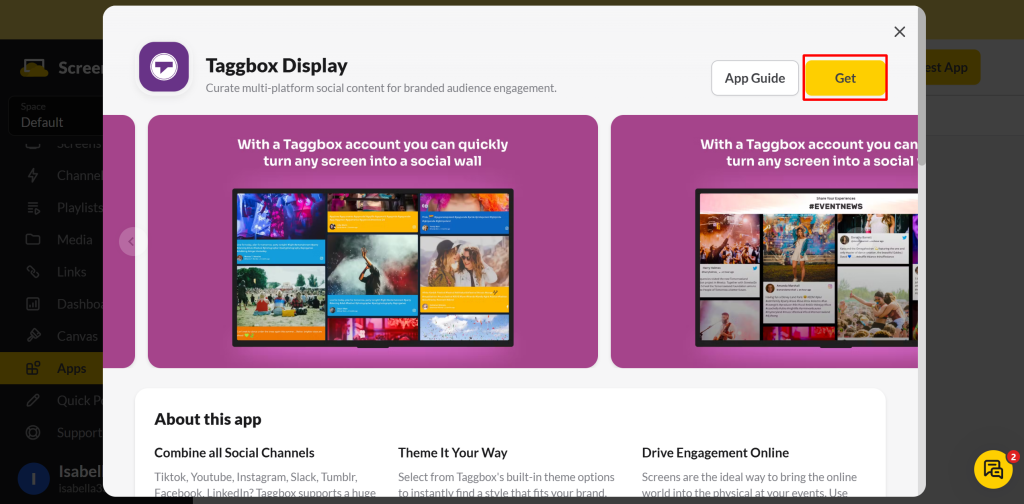Image resolution: width=1024 pixels, height=504 pixels.
Task: Go to previous carousel slide arrow
Action: (x=131, y=242)
